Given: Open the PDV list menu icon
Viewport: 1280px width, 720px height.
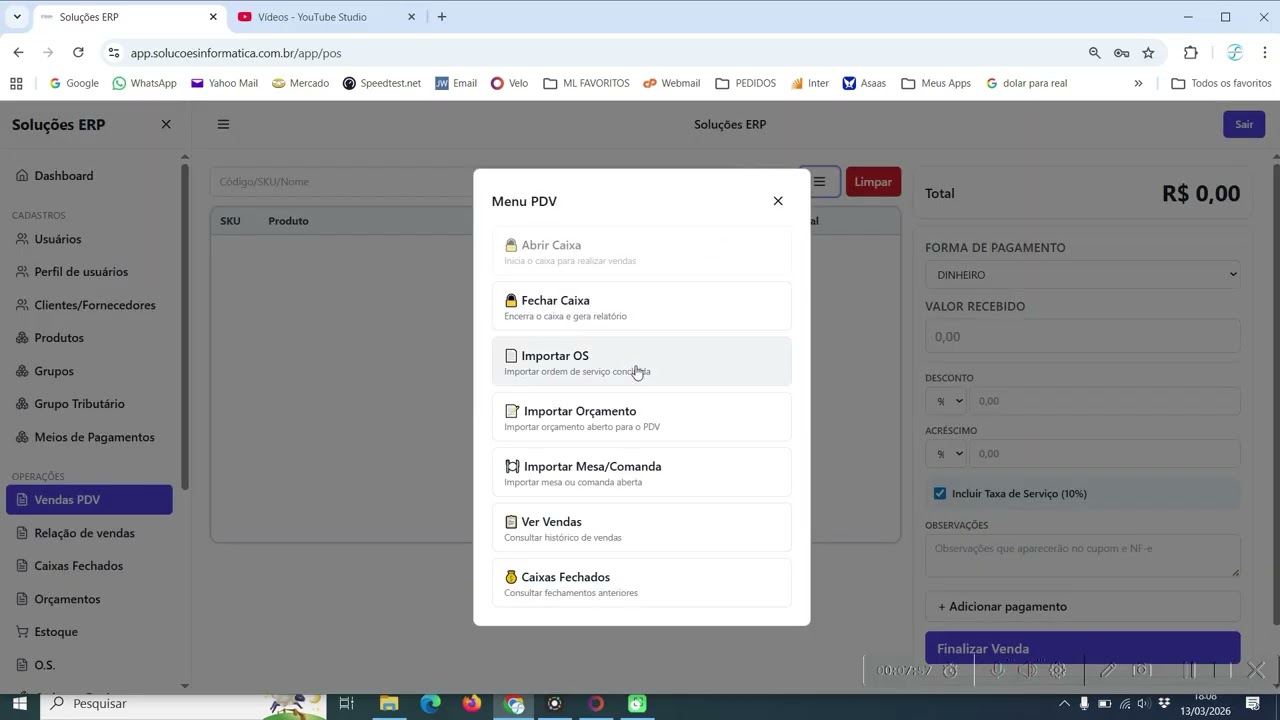Looking at the screenshot, I should coord(819,182).
